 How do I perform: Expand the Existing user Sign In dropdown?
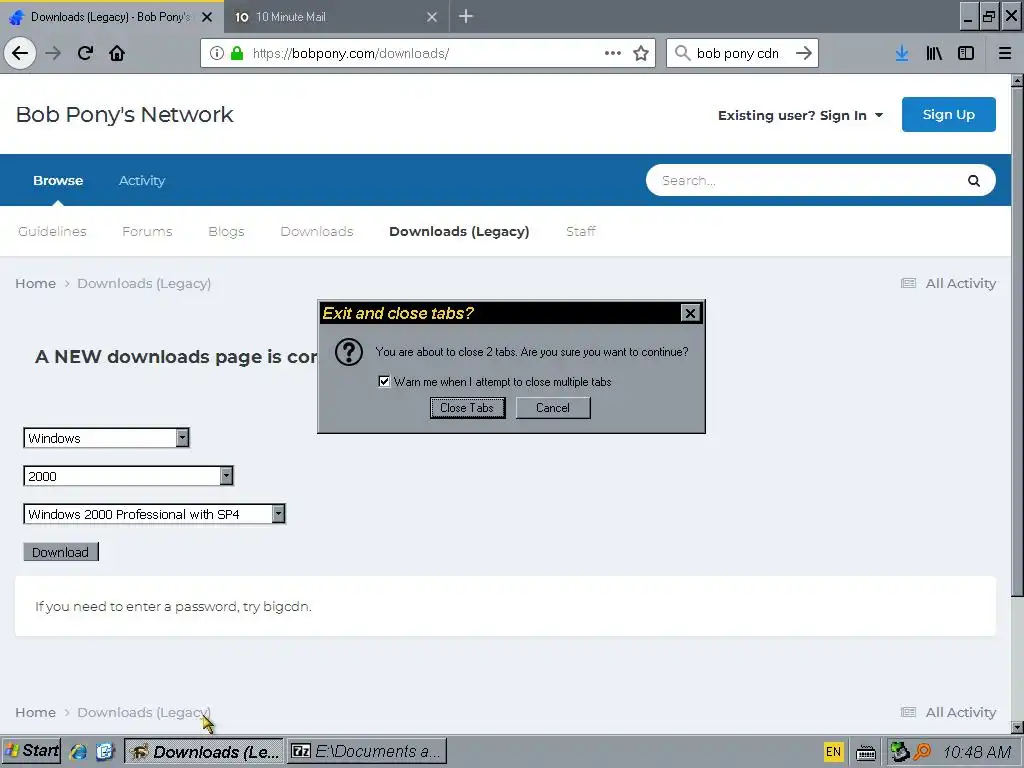pos(801,116)
